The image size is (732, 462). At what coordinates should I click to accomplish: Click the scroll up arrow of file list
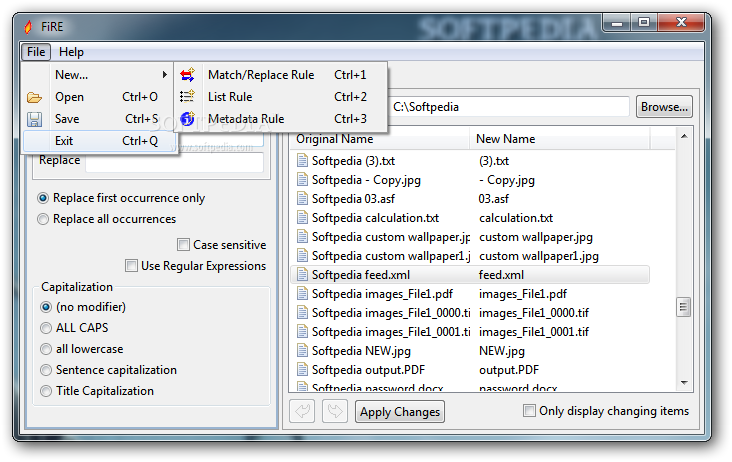tap(684, 136)
